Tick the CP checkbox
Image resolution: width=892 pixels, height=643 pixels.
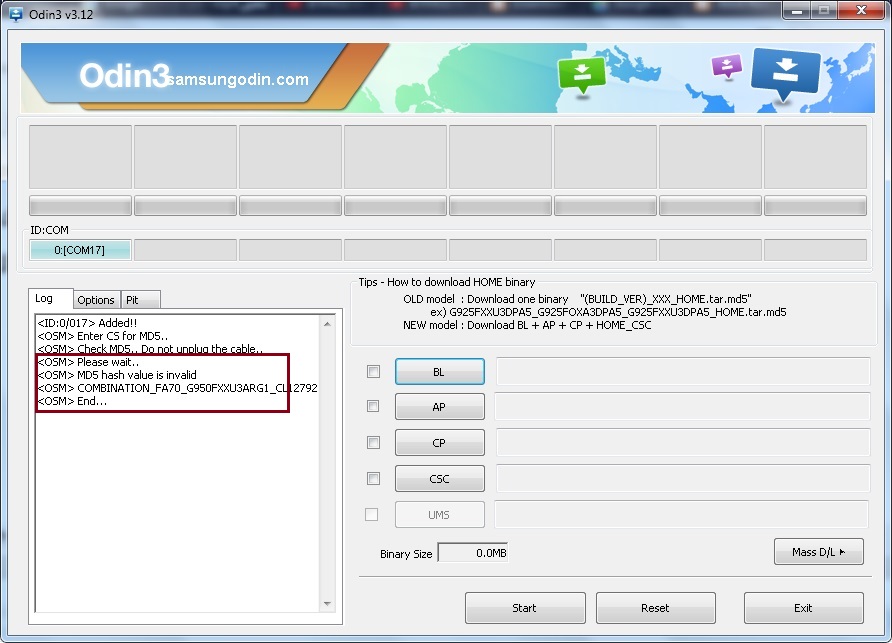pos(373,443)
